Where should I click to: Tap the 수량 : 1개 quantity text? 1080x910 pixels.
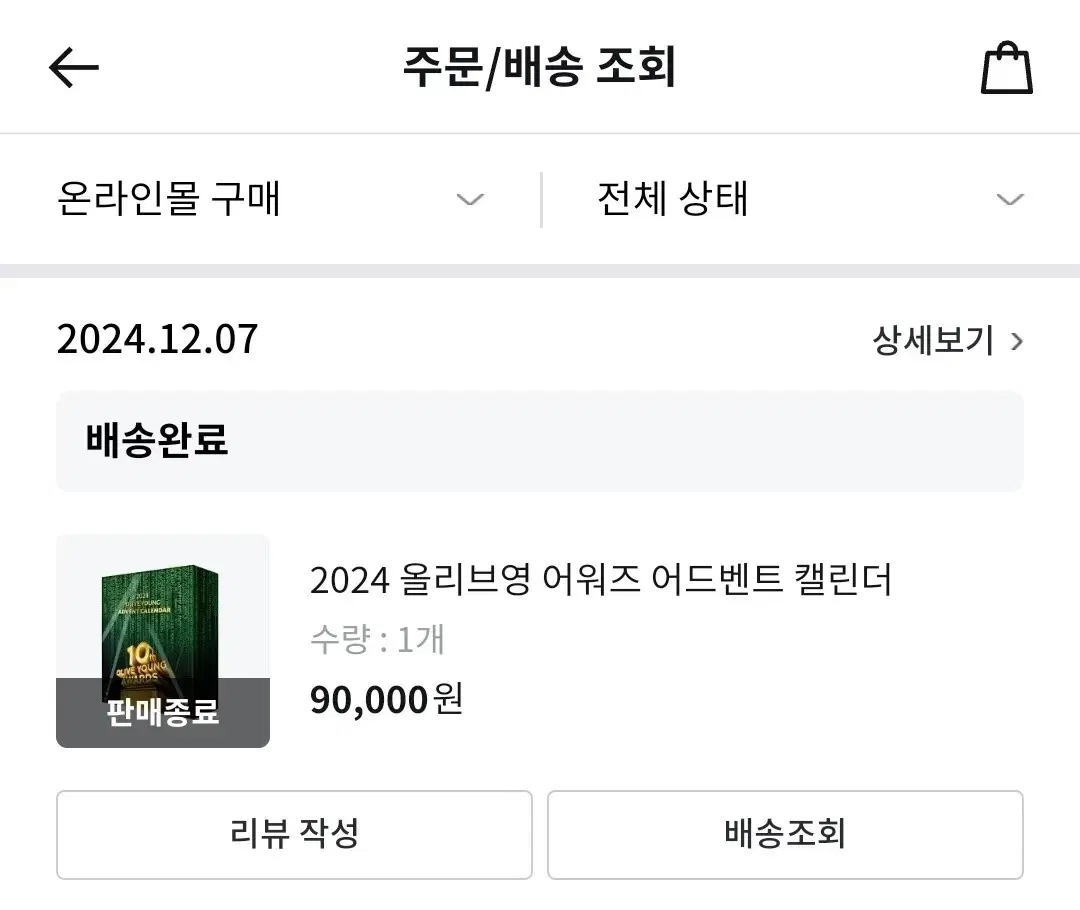tap(377, 639)
